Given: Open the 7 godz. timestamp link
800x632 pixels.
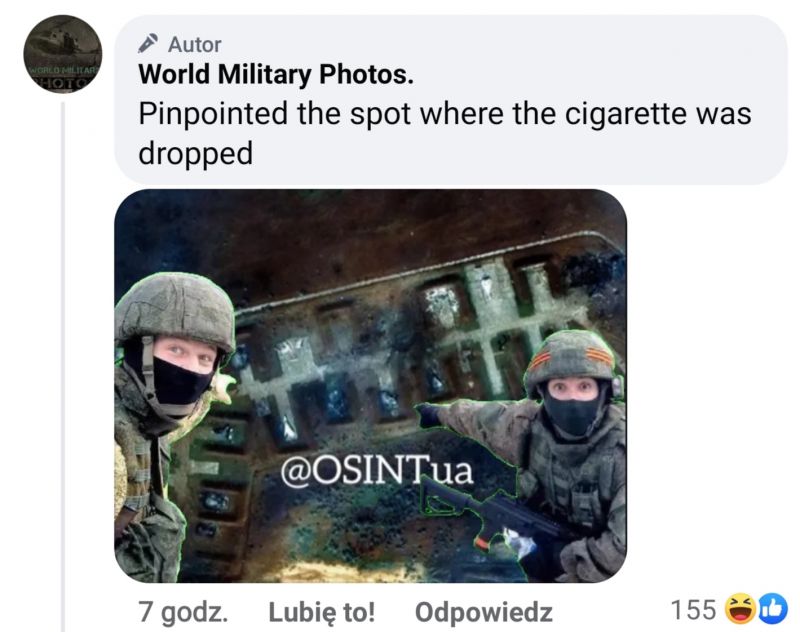Looking at the screenshot, I should [183, 612].
